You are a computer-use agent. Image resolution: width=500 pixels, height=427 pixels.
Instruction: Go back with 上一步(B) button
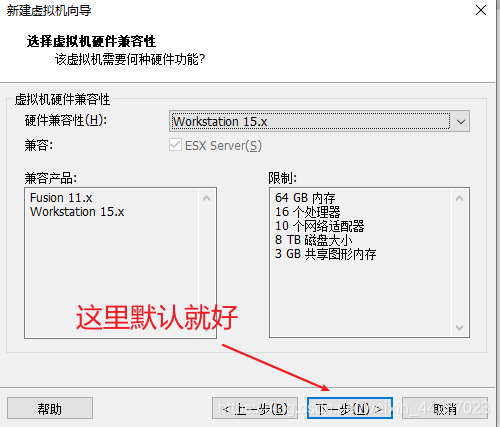coord(255,408)
